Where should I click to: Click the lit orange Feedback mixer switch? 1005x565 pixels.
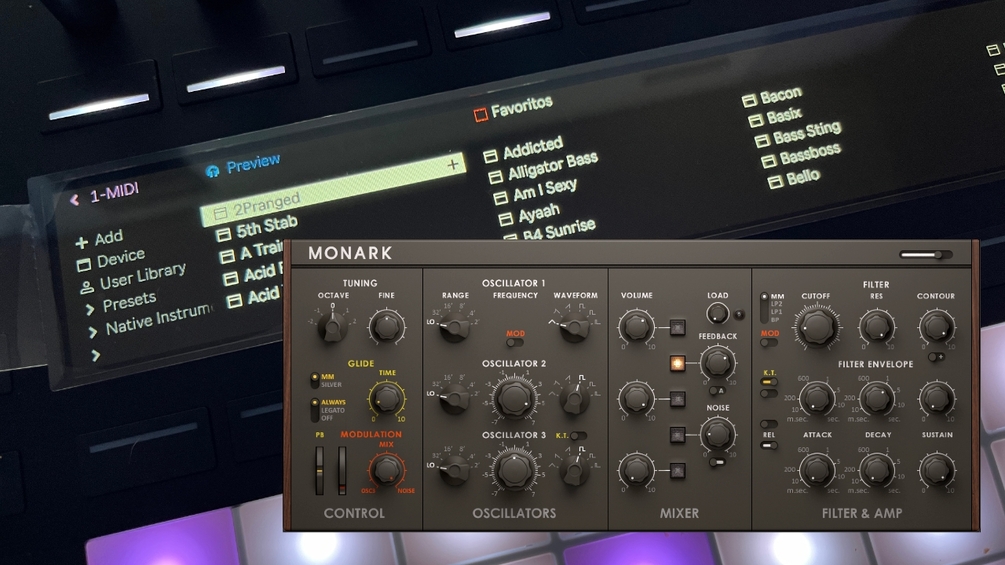pos(677,363)
